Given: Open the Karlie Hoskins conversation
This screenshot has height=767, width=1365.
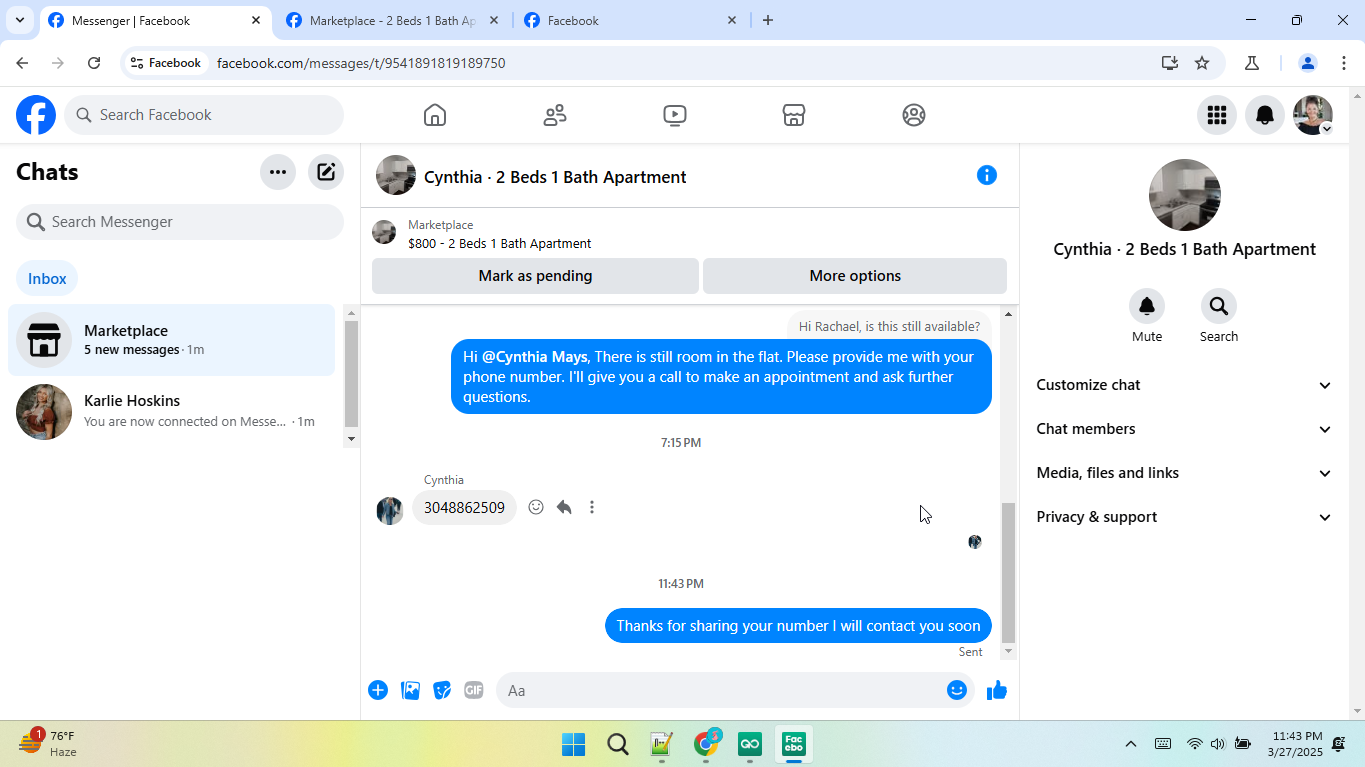Looking at the screenshot, I should pos(171,411).
